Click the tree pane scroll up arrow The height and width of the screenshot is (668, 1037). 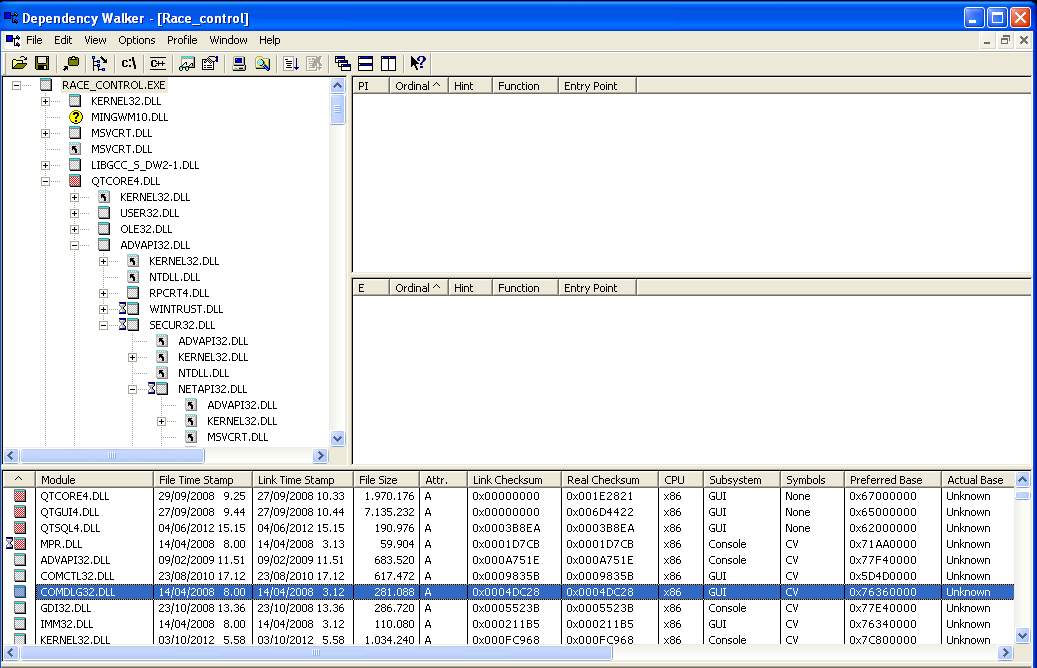[x=337, y=85]
